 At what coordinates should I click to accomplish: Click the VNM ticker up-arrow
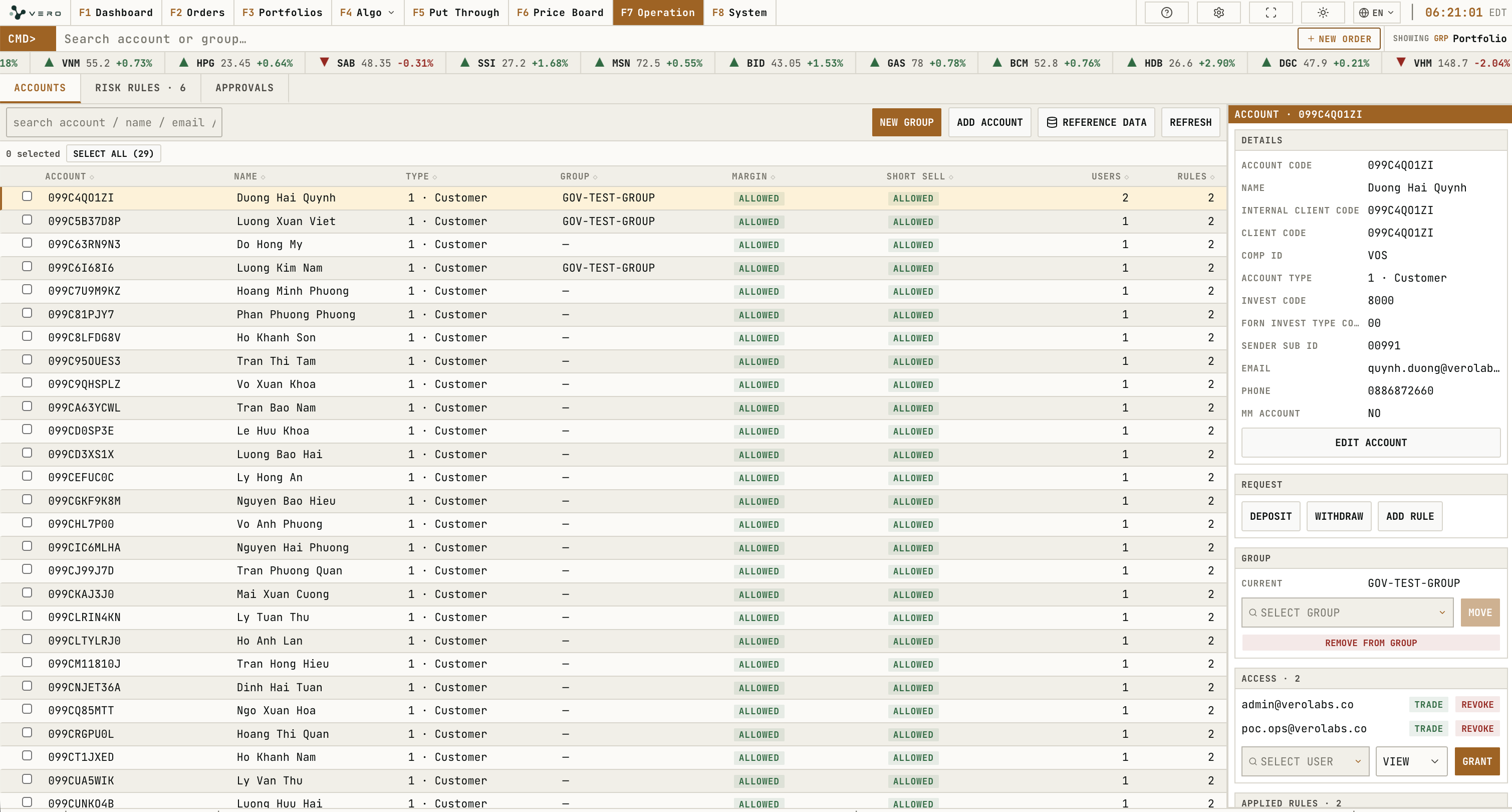(49, 62)
